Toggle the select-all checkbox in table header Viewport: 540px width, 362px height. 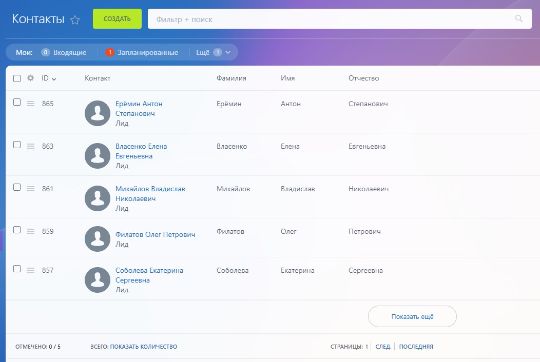point(17,78)
